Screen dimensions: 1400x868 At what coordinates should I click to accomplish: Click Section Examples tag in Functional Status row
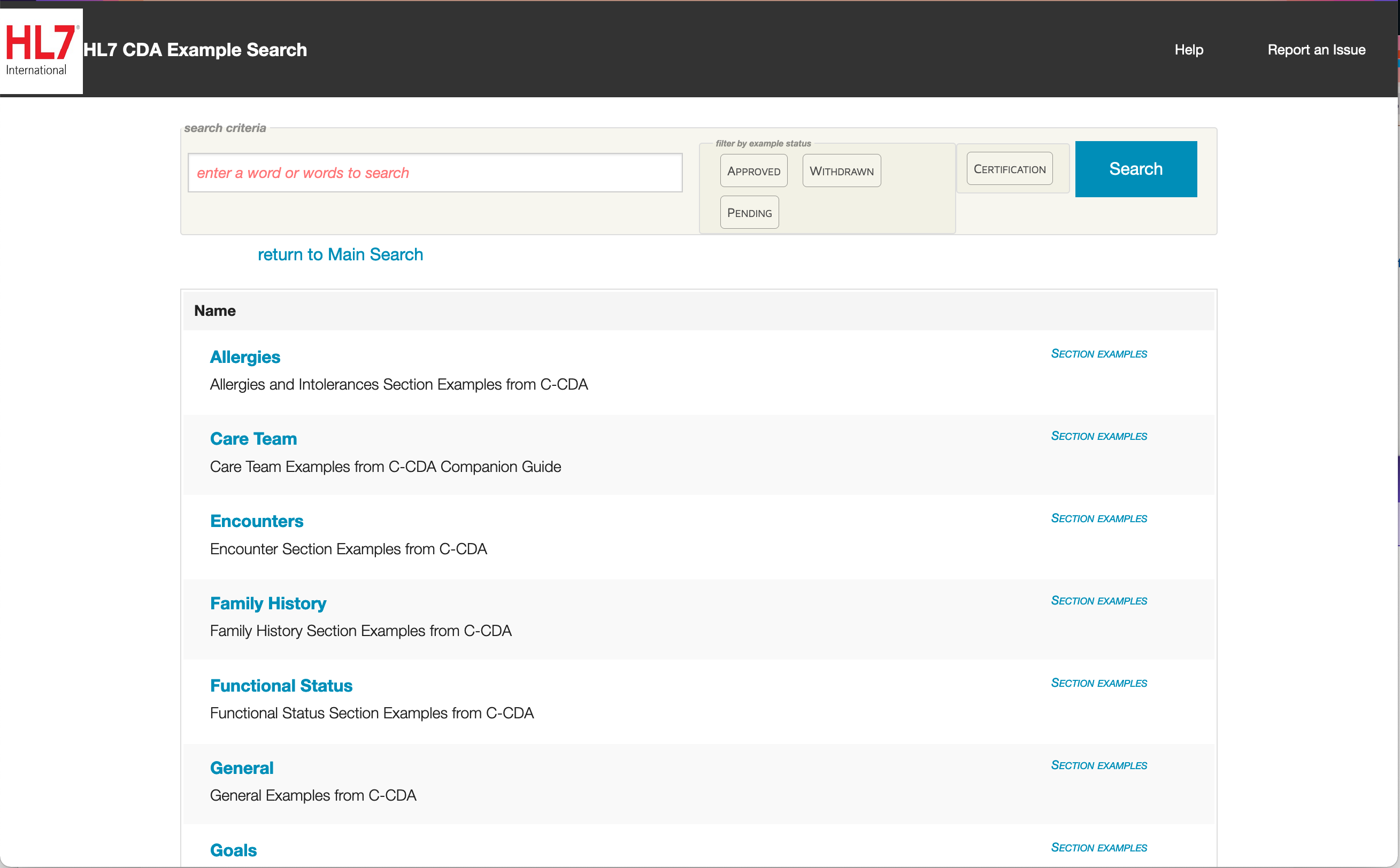coord(1098,683)
